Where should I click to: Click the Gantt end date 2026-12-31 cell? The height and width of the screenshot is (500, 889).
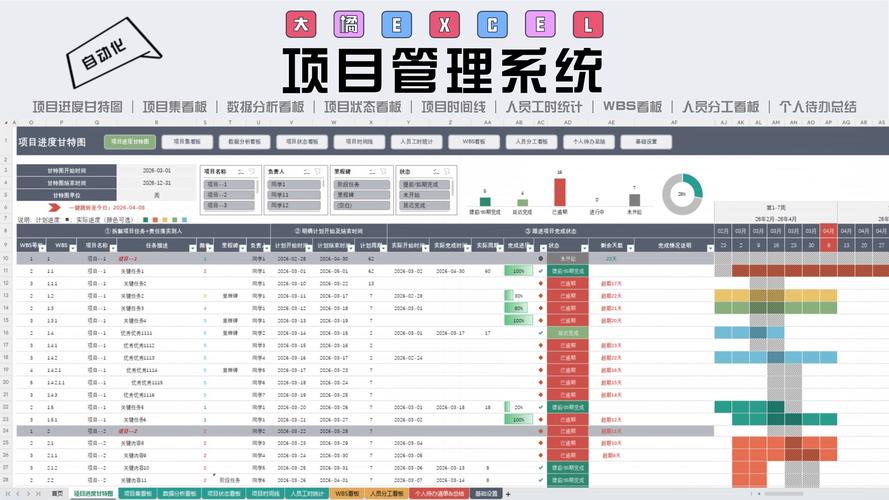coord(156,183)
